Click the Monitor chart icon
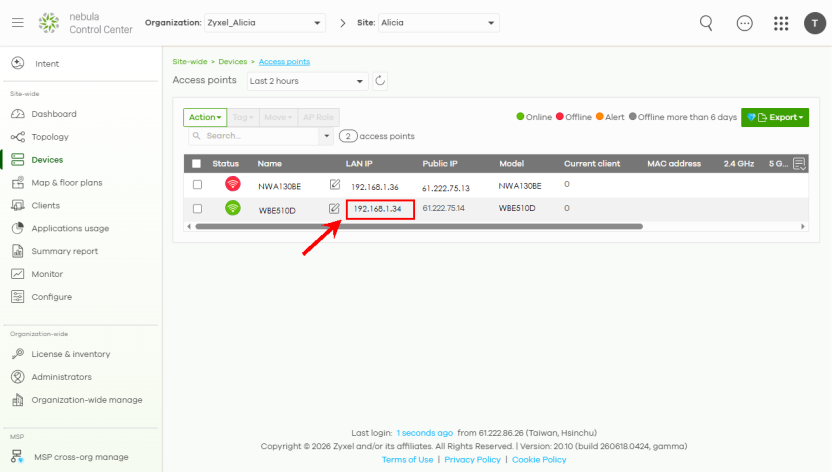This screenshot has height=472, width=832. [18, 274]
